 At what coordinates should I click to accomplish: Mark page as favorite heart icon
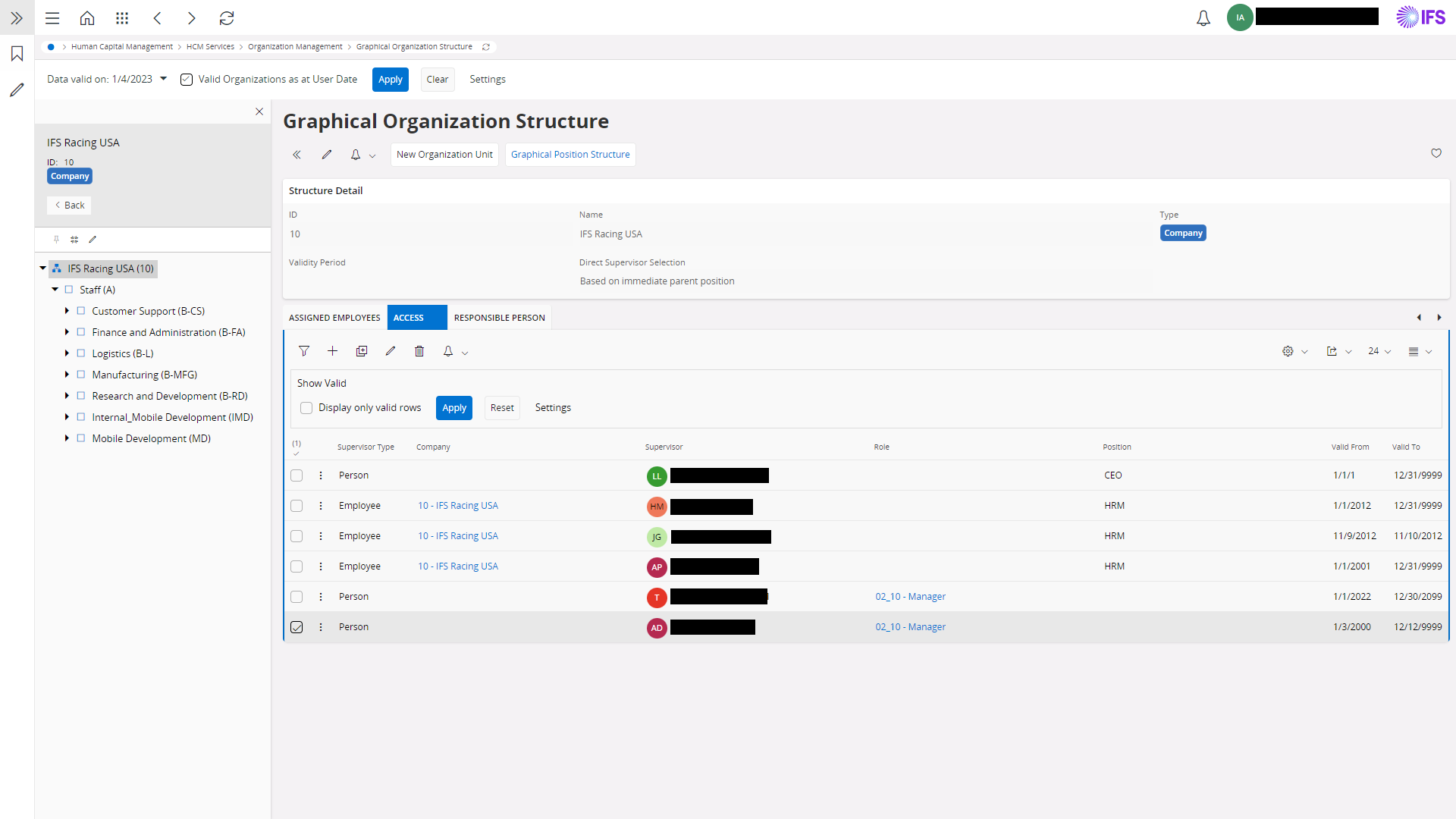pos(1436,153)
